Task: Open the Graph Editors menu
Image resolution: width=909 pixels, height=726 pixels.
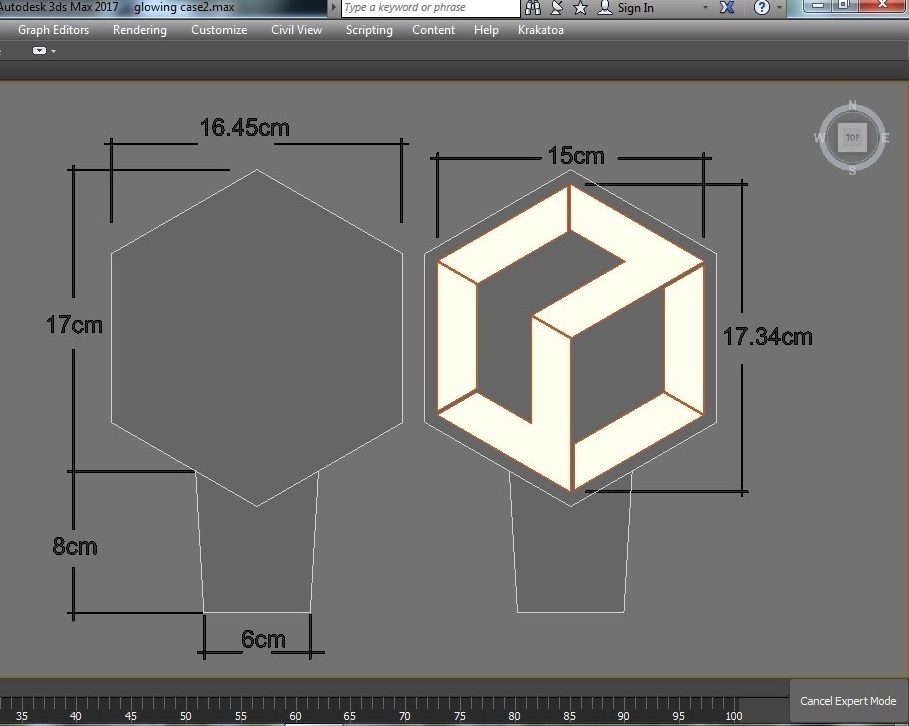Action: click(53, 30)
